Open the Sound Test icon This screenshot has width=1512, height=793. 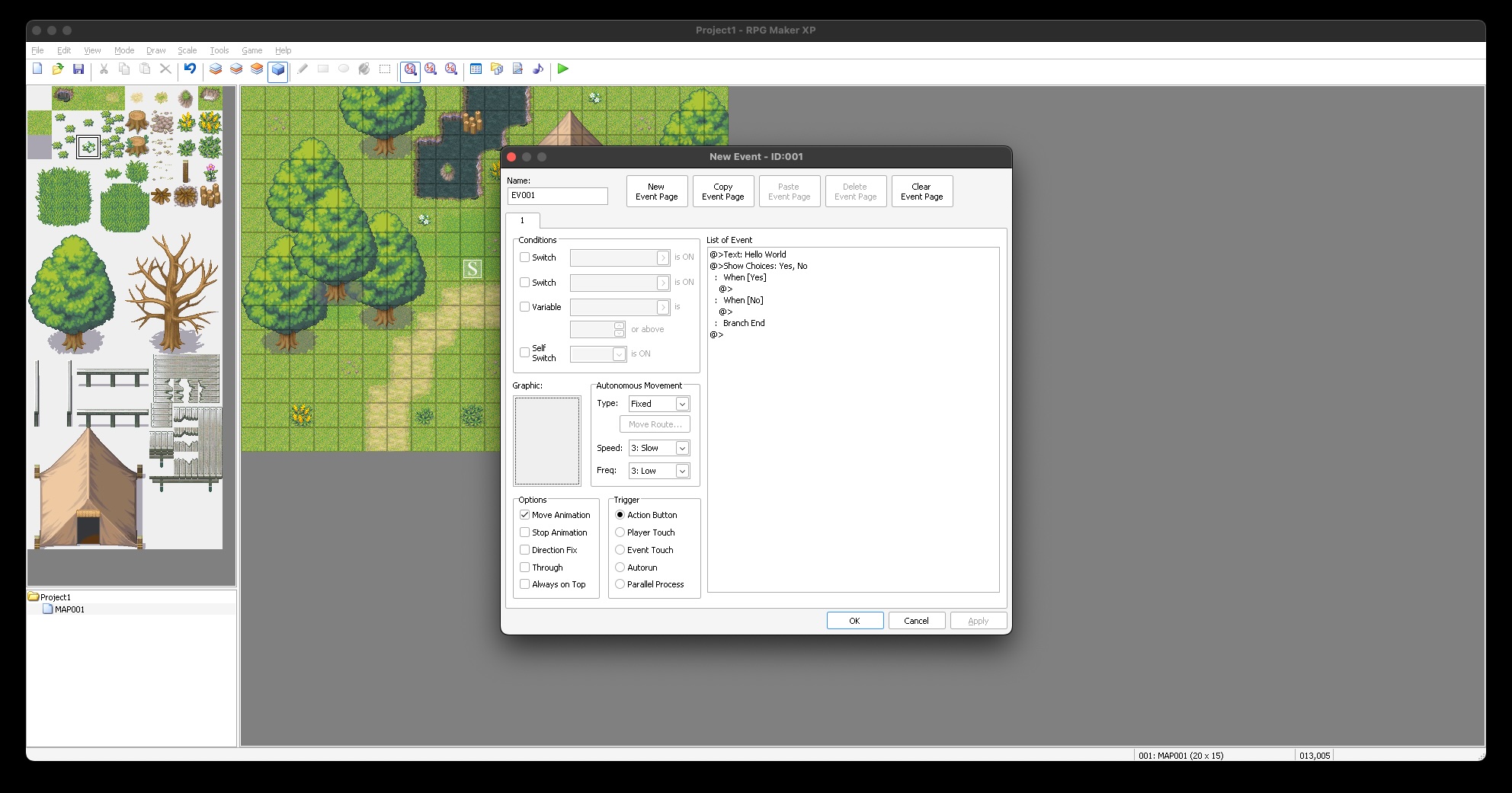click(x=539, y=69)
